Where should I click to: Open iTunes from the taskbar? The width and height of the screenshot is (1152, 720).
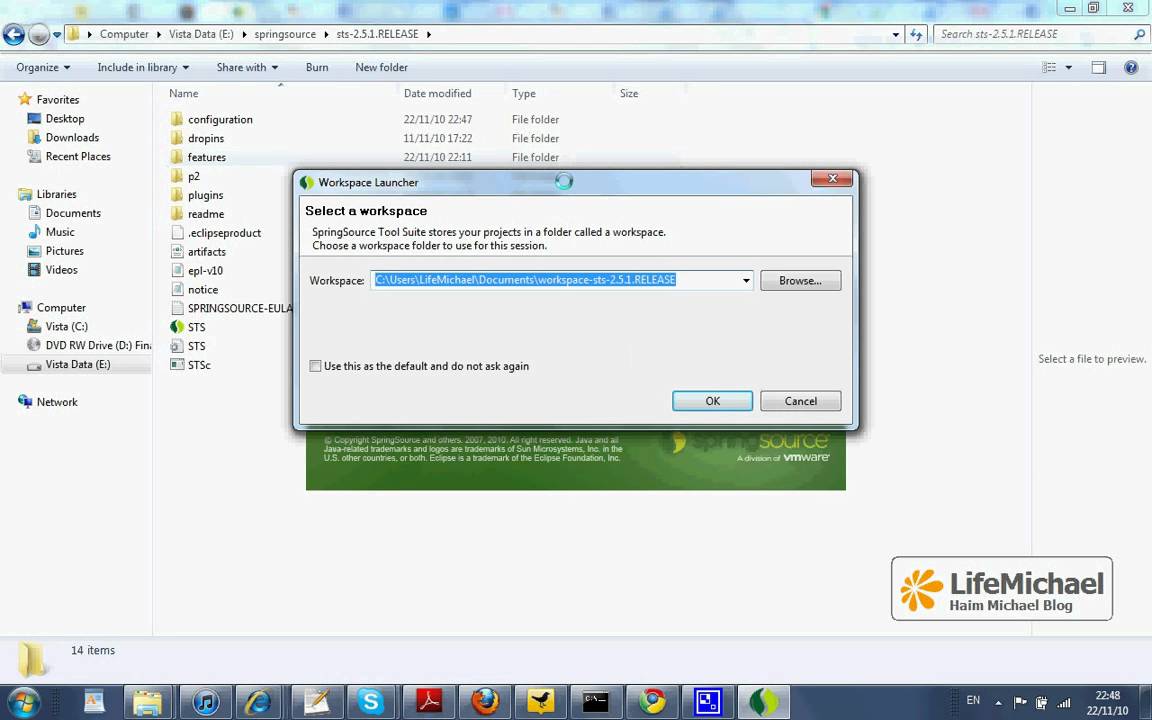point(206,702)
